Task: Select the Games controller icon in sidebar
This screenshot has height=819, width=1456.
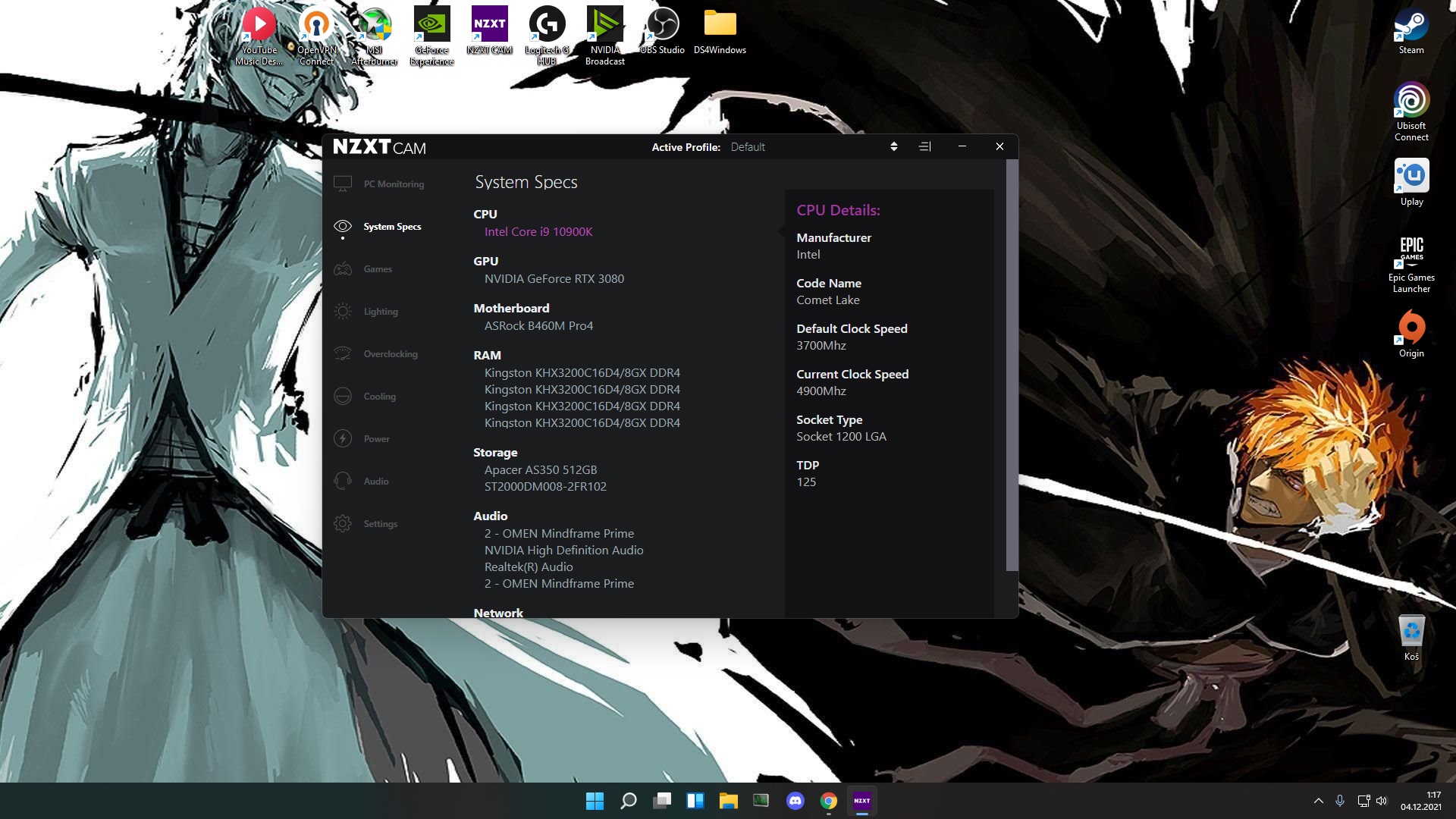Action: (x=343, y=269)
